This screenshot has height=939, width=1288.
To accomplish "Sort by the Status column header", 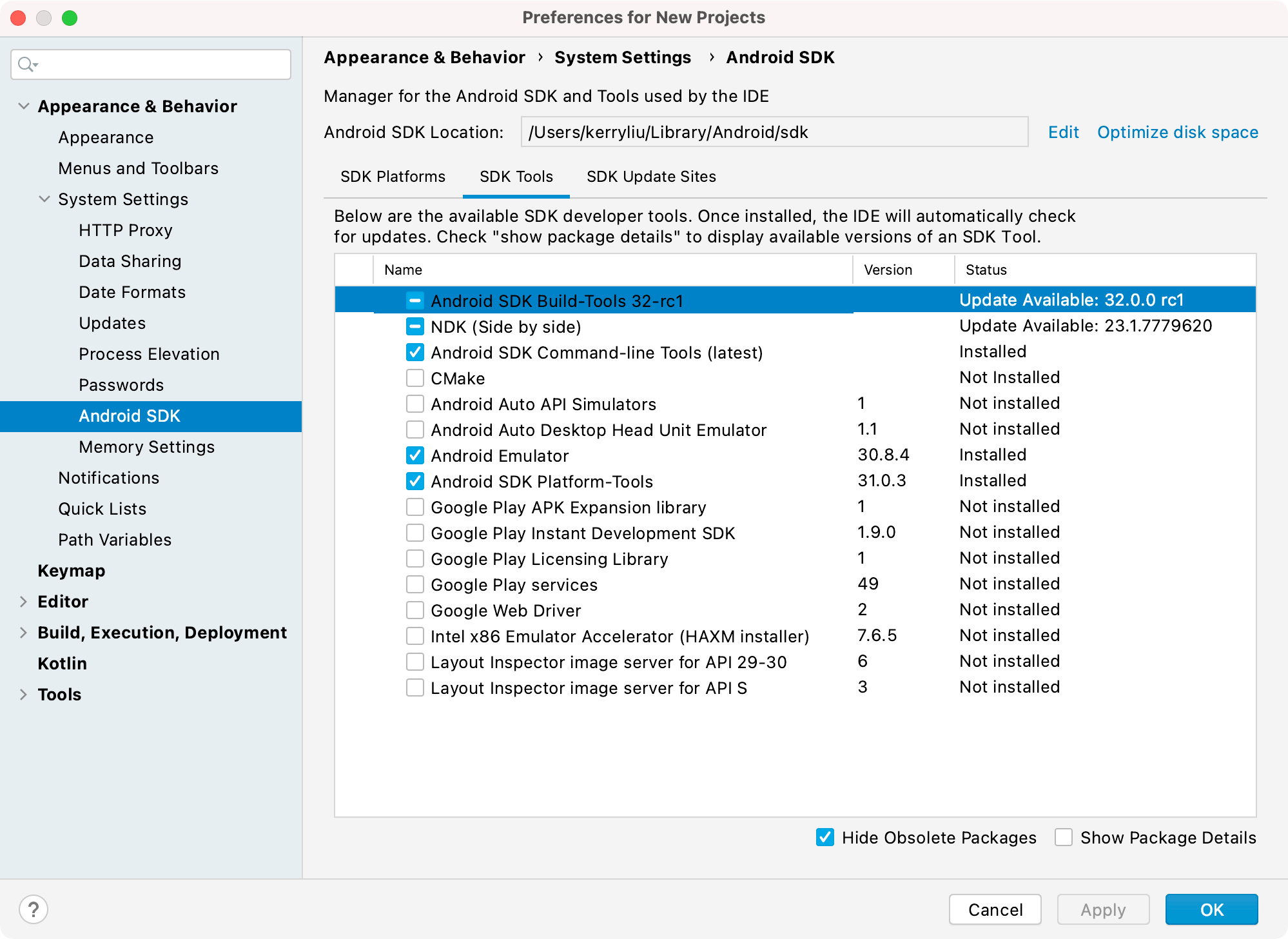I will [1106, 270].
